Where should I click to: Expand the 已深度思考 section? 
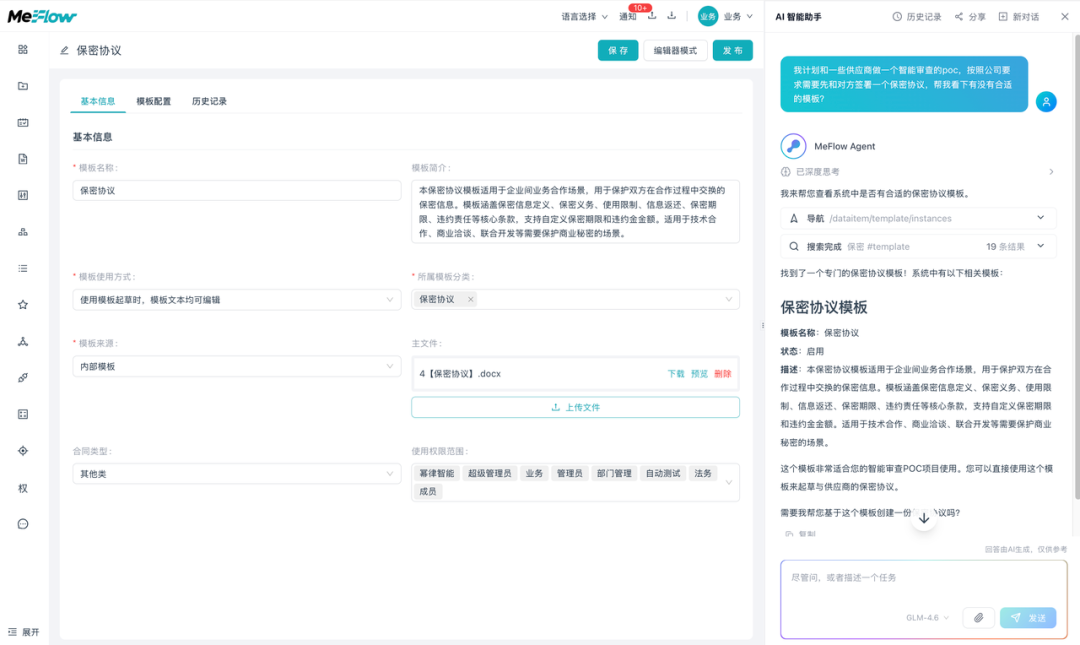pyautogui.click(x=917, y=172)
